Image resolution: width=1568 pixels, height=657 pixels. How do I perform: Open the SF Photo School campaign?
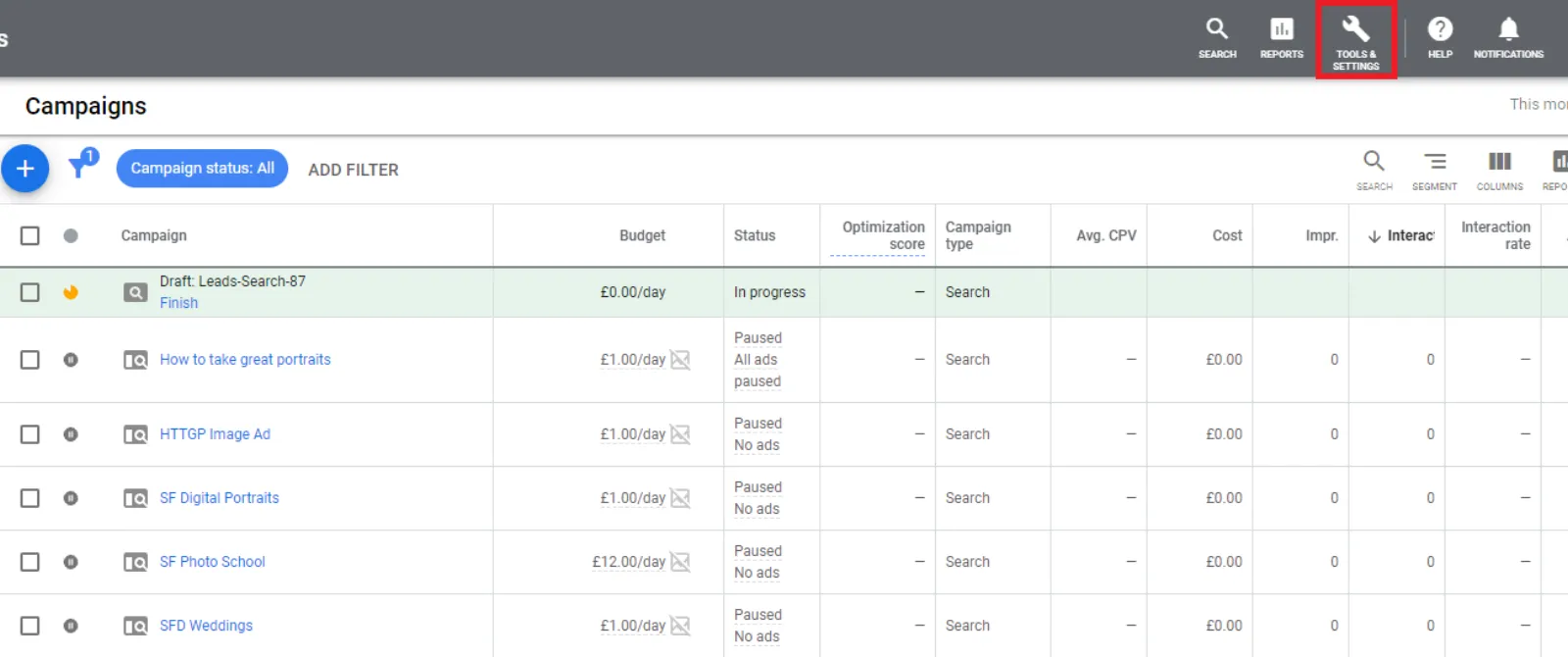point(213,562)
